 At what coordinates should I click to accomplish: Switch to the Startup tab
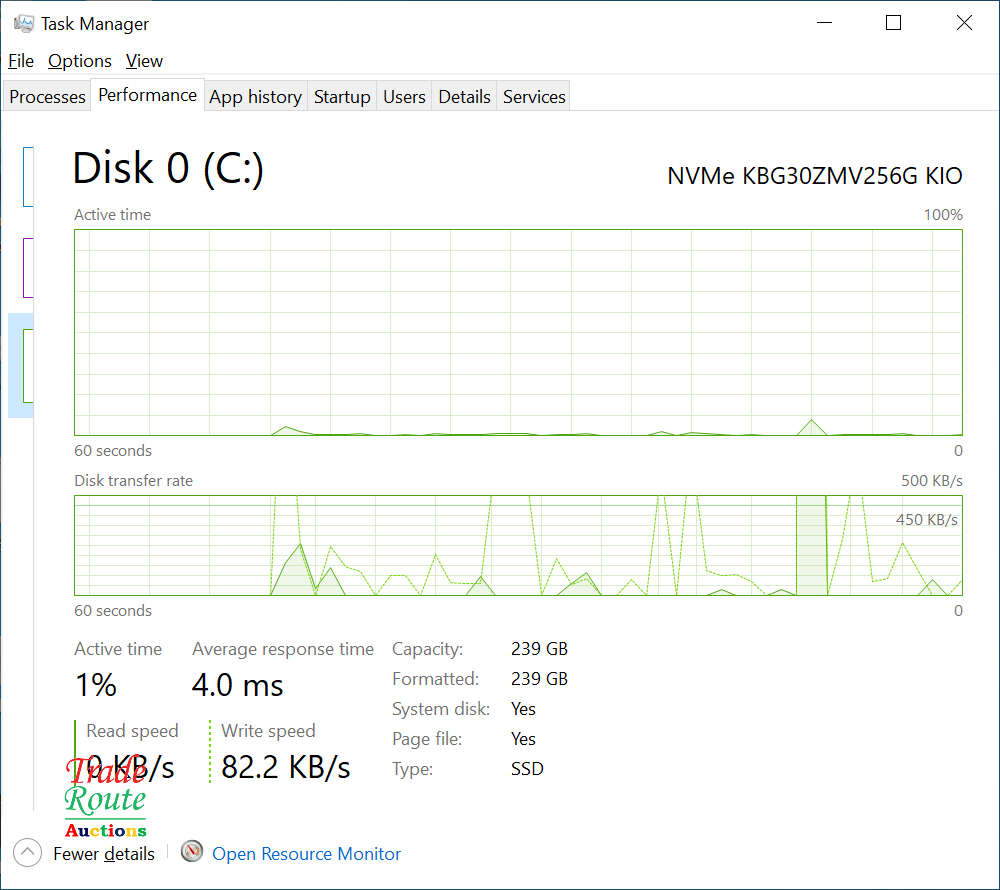pyautogui.click(x=342, y=96)
